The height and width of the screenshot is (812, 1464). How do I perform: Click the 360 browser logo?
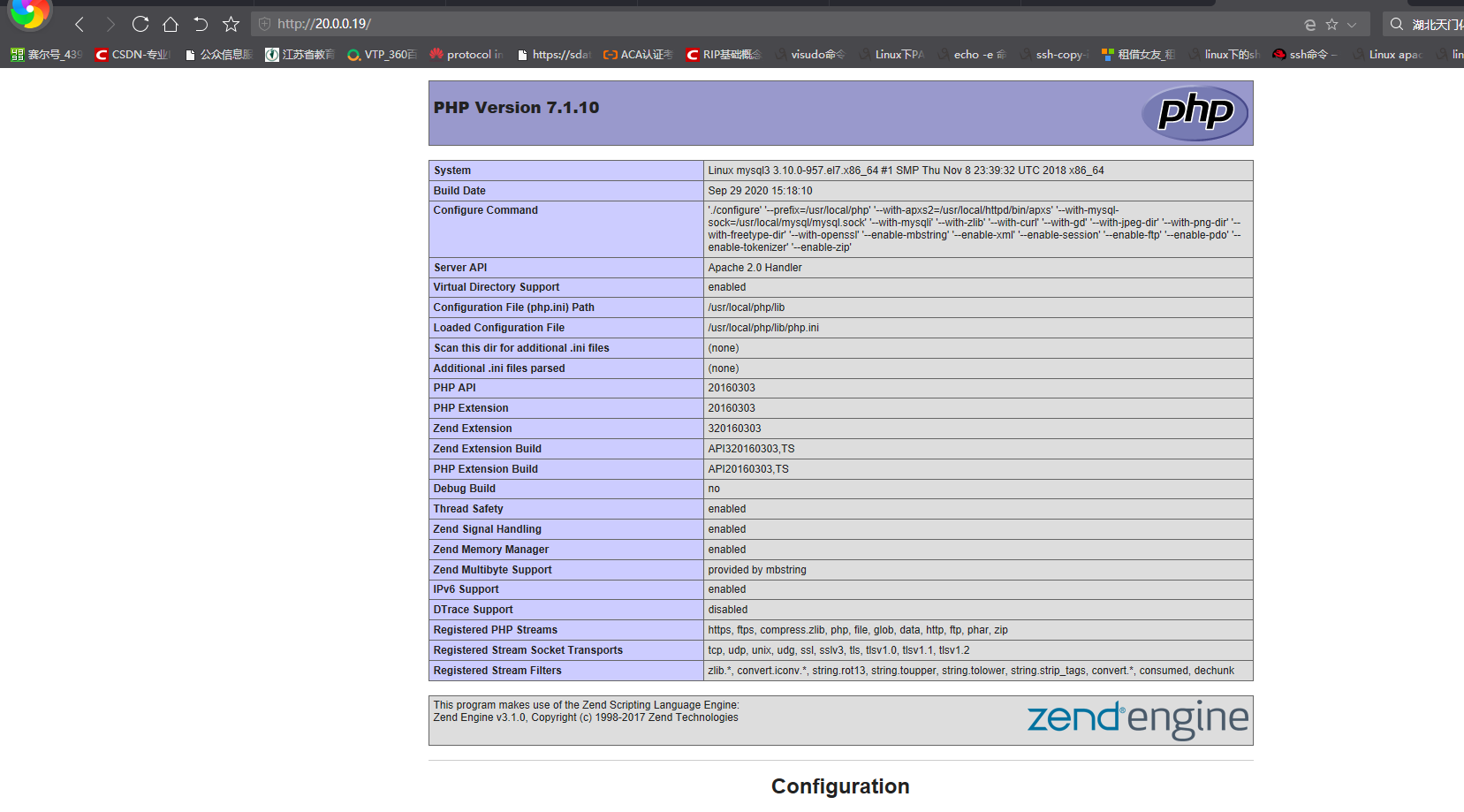click(29, 12)
